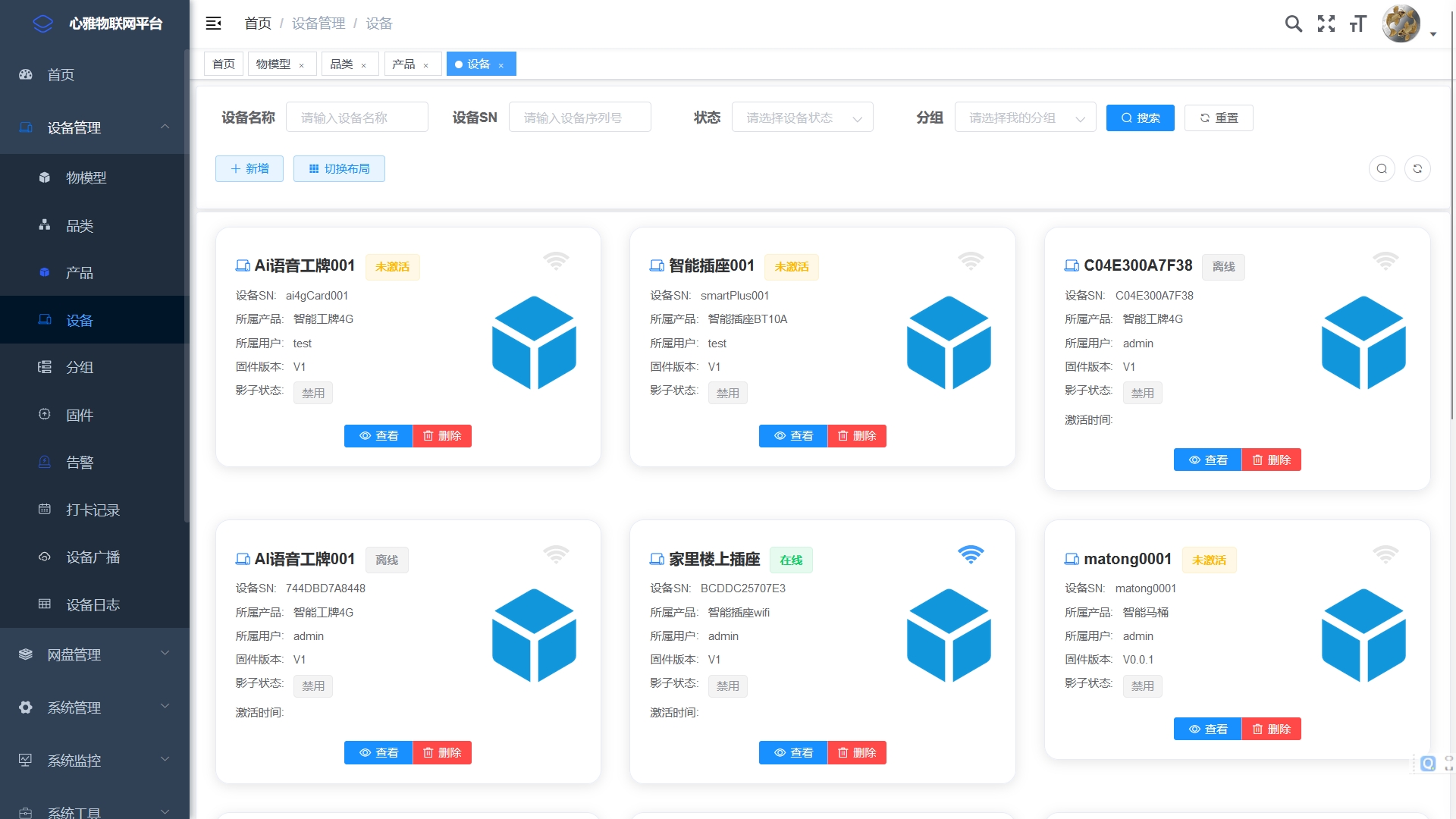Click the round refresh icon beside toolbar
The image size is (1456, 819).
(x=1417, y=168)
